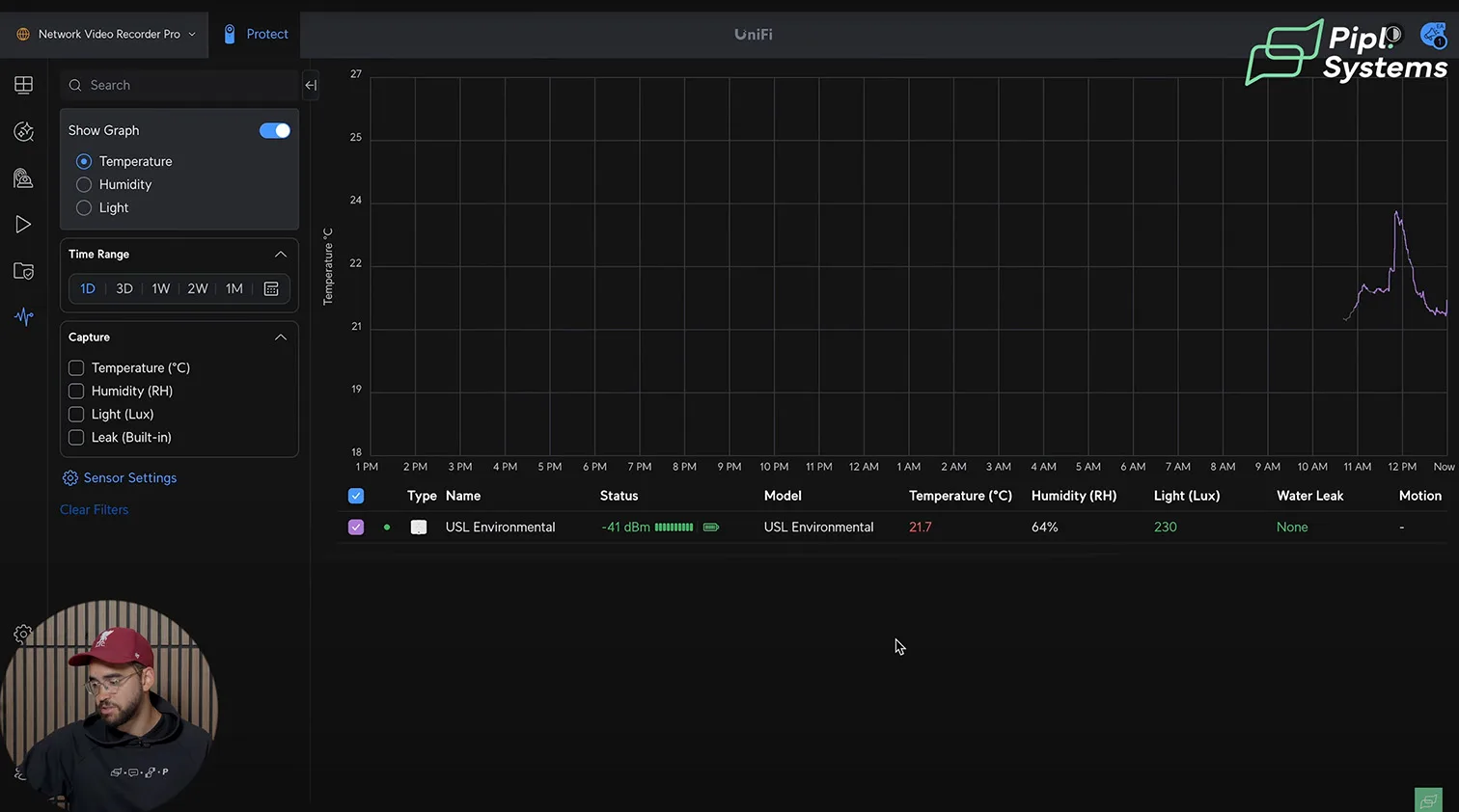The height and width of the screenshot is (812, 1459).
Task: Open the dashboard grid view icon
Action: pos(24,85)
